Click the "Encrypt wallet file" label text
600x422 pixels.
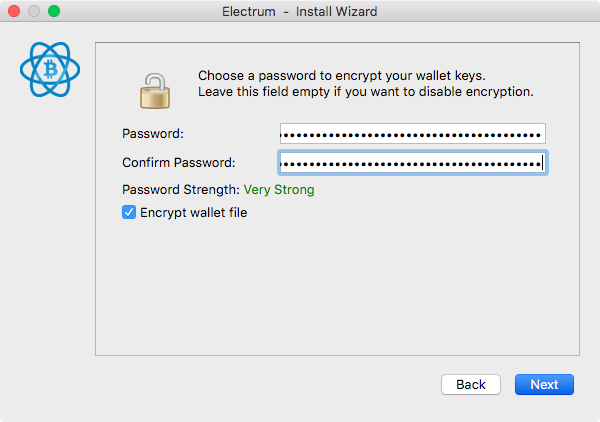[194, 213]
